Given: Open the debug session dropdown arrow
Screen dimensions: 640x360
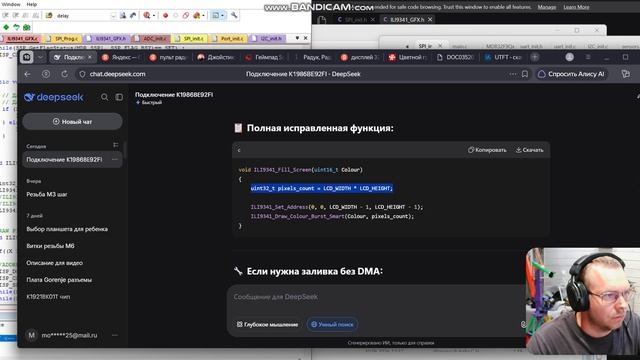Looking at the screenshot, I should 153,16.
